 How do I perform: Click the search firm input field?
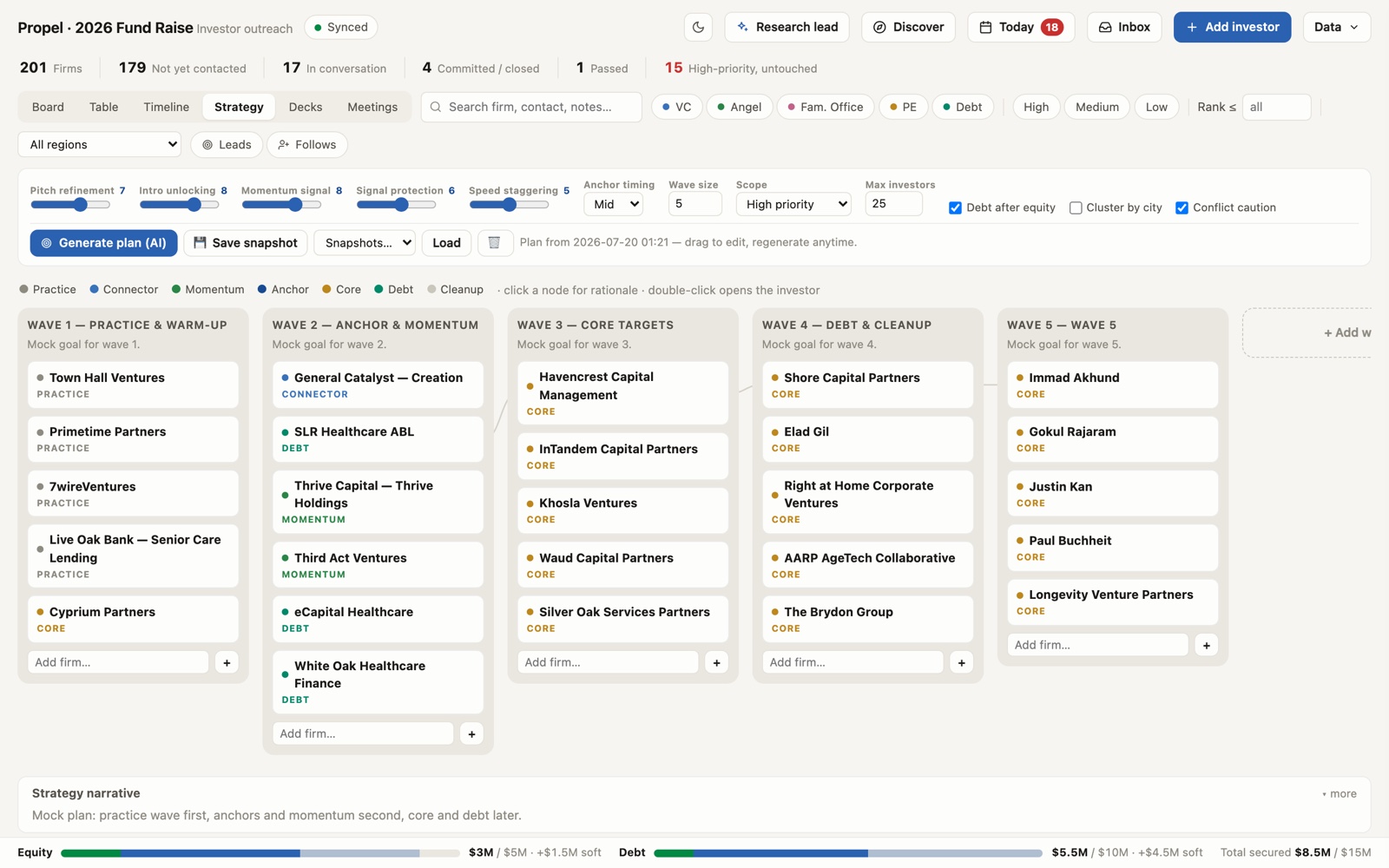pyautogui.click(x=531, y=107)
